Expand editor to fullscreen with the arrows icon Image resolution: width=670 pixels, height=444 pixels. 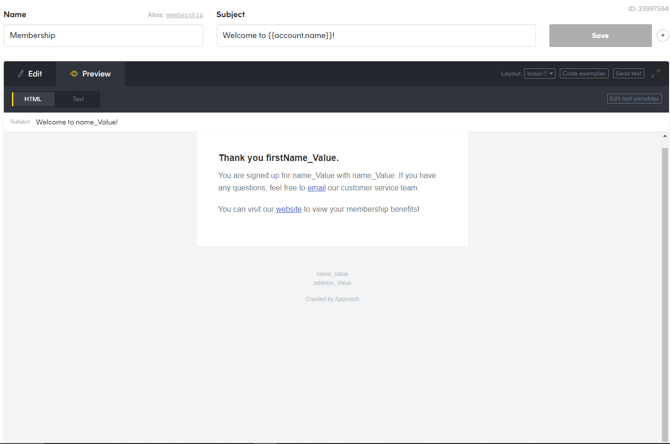pos(656,73)
